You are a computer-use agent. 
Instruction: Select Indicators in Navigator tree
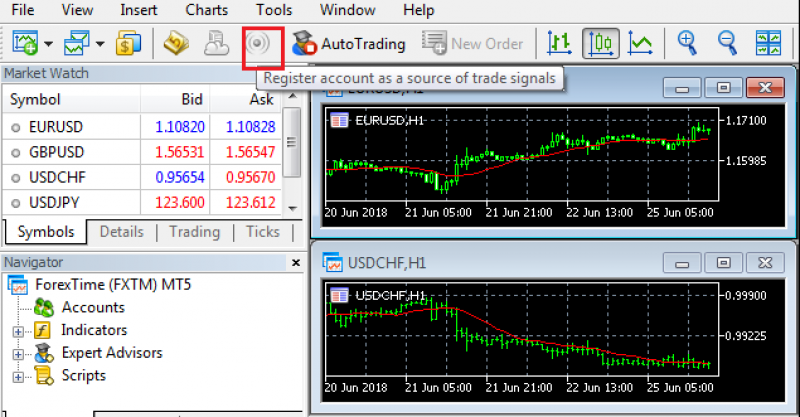(94, 330)
